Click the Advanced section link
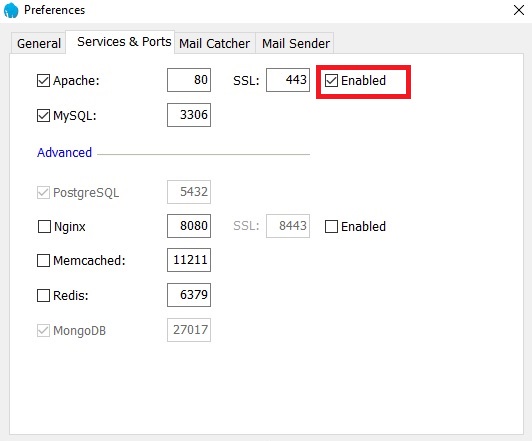The image size is (532, 441). (x=64, y=153)
